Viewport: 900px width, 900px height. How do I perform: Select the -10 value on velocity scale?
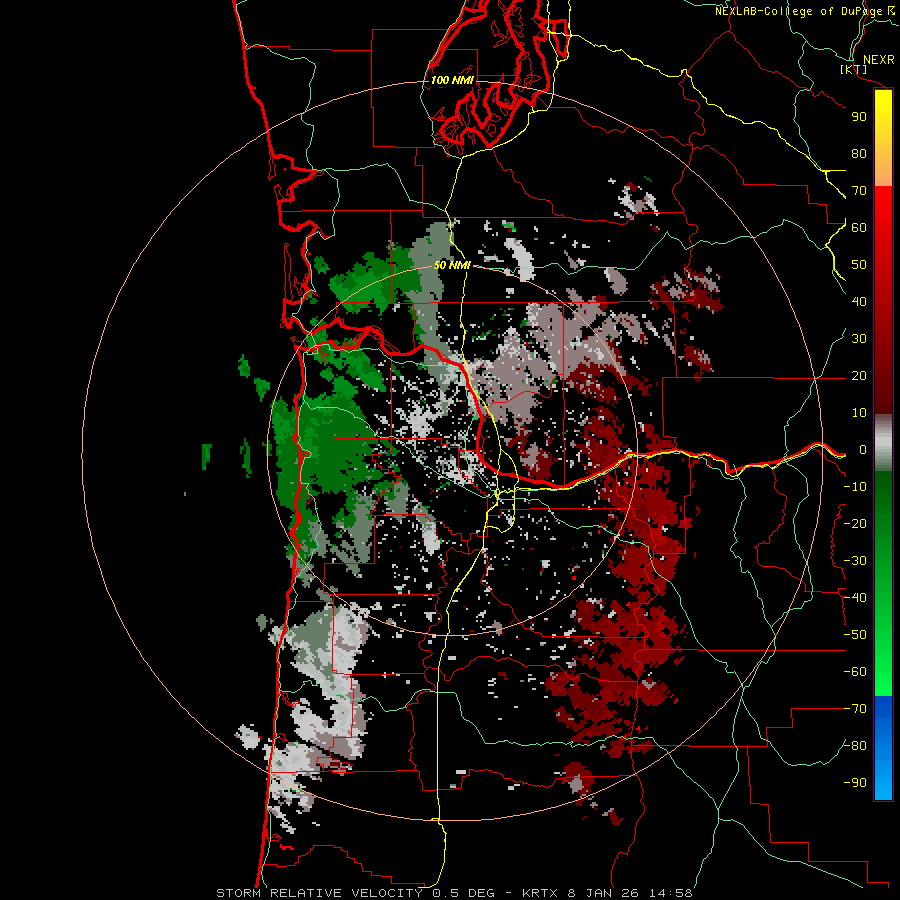pyautogui.click(x=855, y=487)
